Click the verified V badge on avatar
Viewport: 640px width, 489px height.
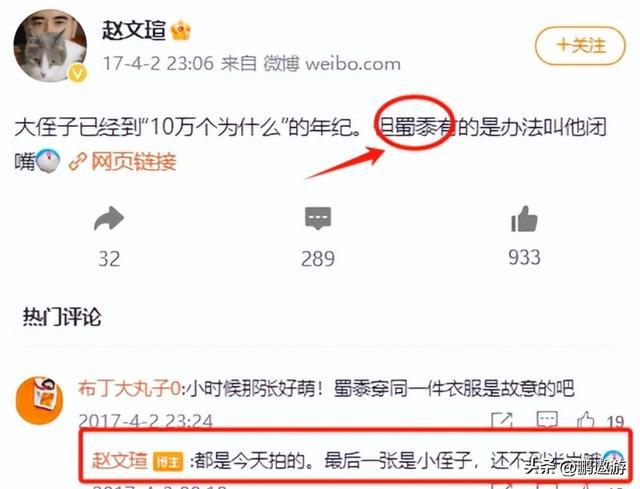point(78,73)
